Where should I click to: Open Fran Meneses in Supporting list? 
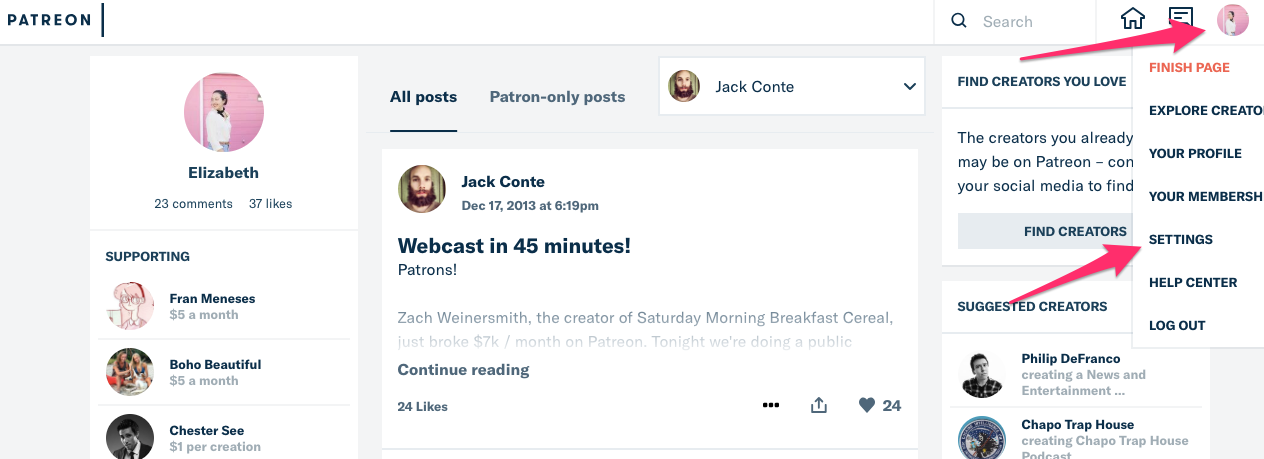[212, 299]
